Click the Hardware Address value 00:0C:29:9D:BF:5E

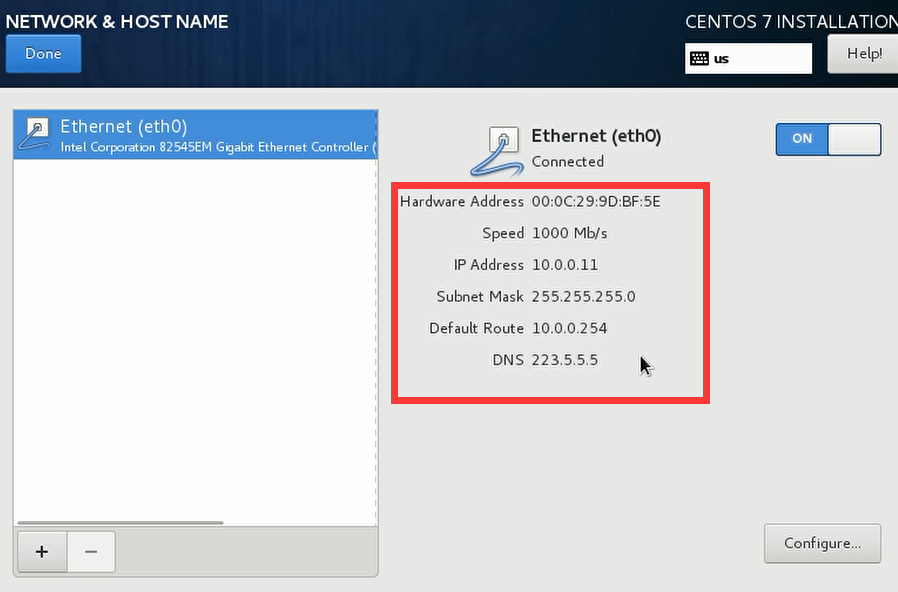click(596, 201)
